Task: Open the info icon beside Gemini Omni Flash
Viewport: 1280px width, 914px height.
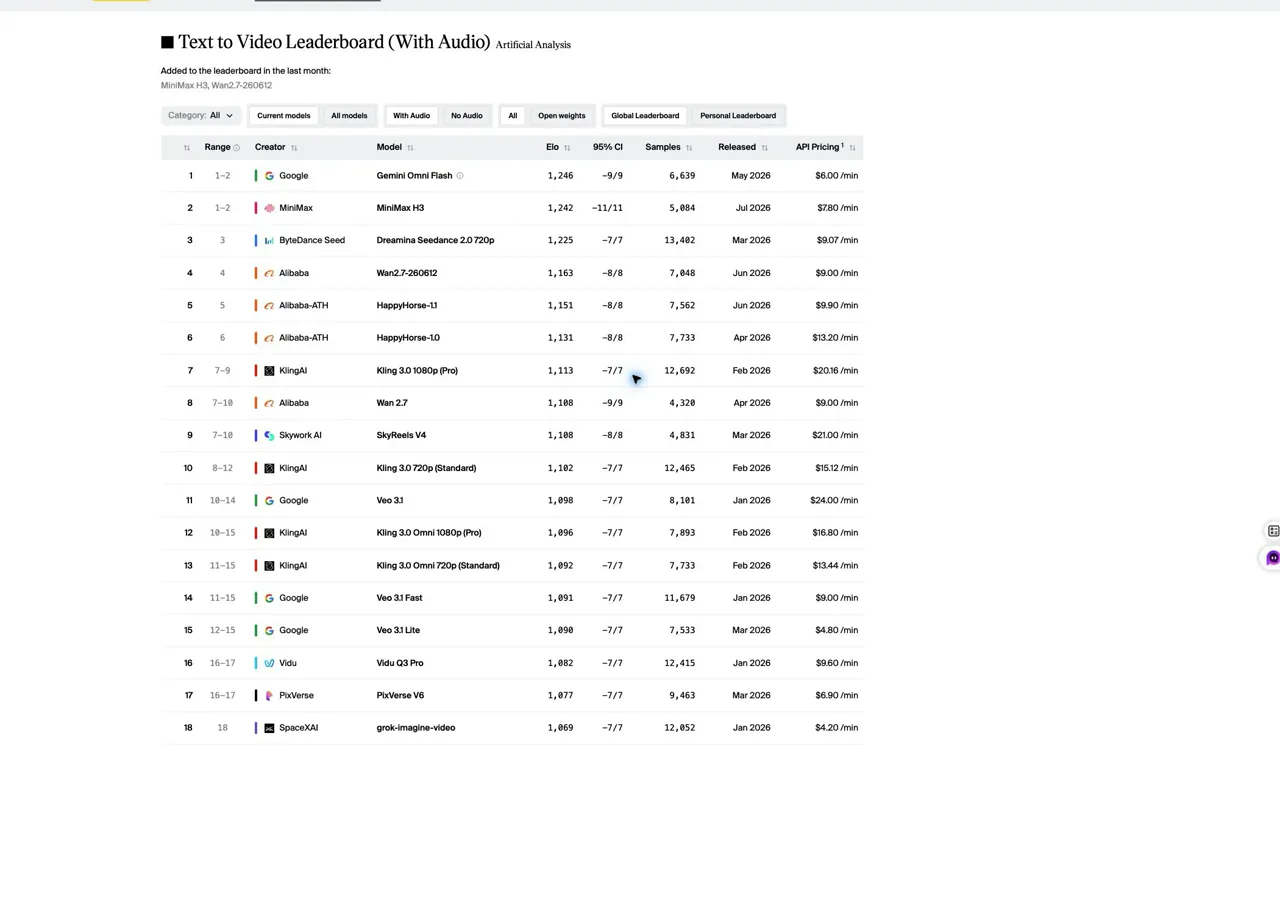Action: (x=460, y=176)
